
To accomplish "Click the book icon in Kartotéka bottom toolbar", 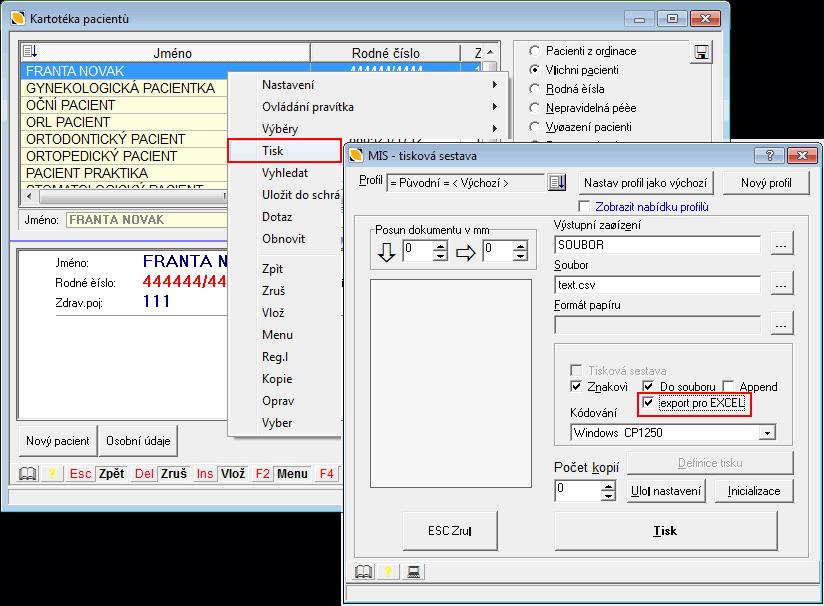I will (x=27, y=474).
